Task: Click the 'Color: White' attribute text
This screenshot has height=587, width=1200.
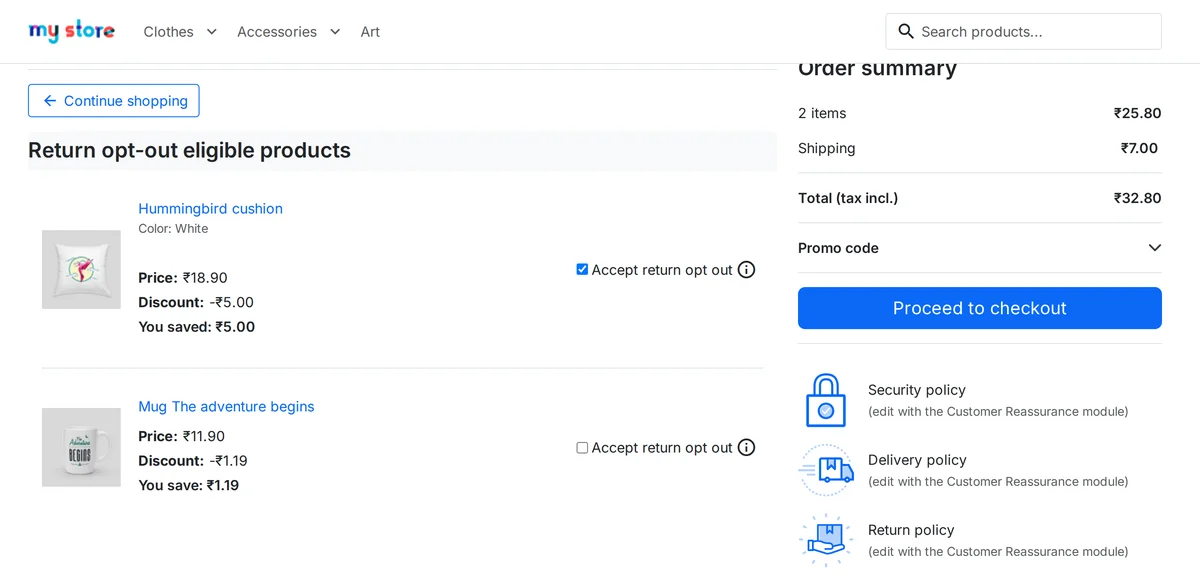Action: point(173,229)
